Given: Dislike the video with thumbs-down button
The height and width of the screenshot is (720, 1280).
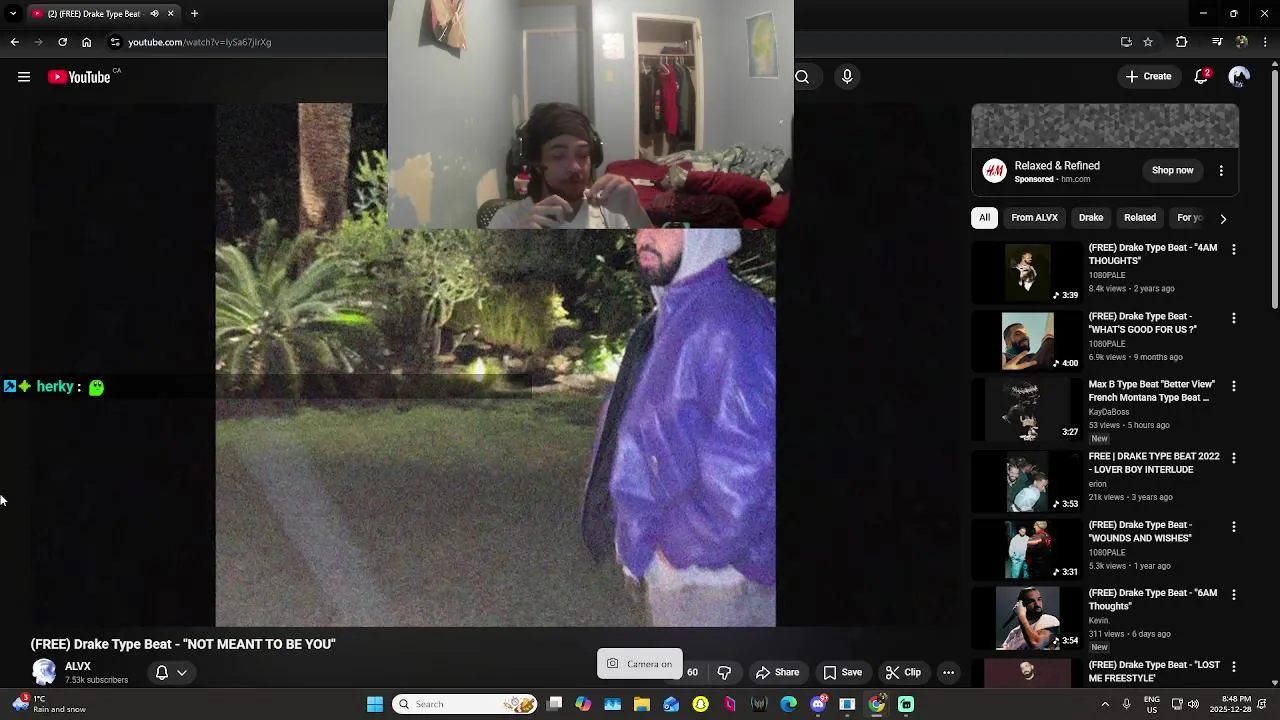Looking at the screenshot, I should (x=724, y=672).
